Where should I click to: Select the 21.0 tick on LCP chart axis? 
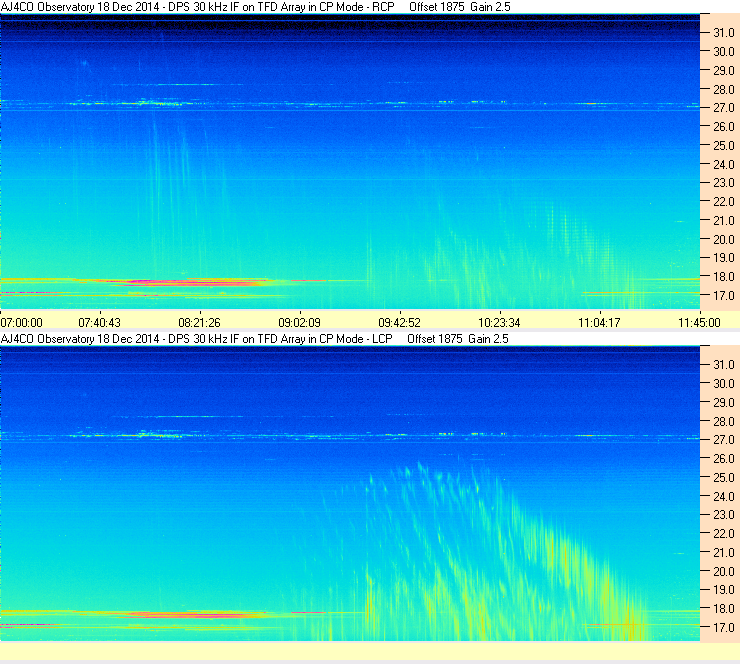(724, 553)
